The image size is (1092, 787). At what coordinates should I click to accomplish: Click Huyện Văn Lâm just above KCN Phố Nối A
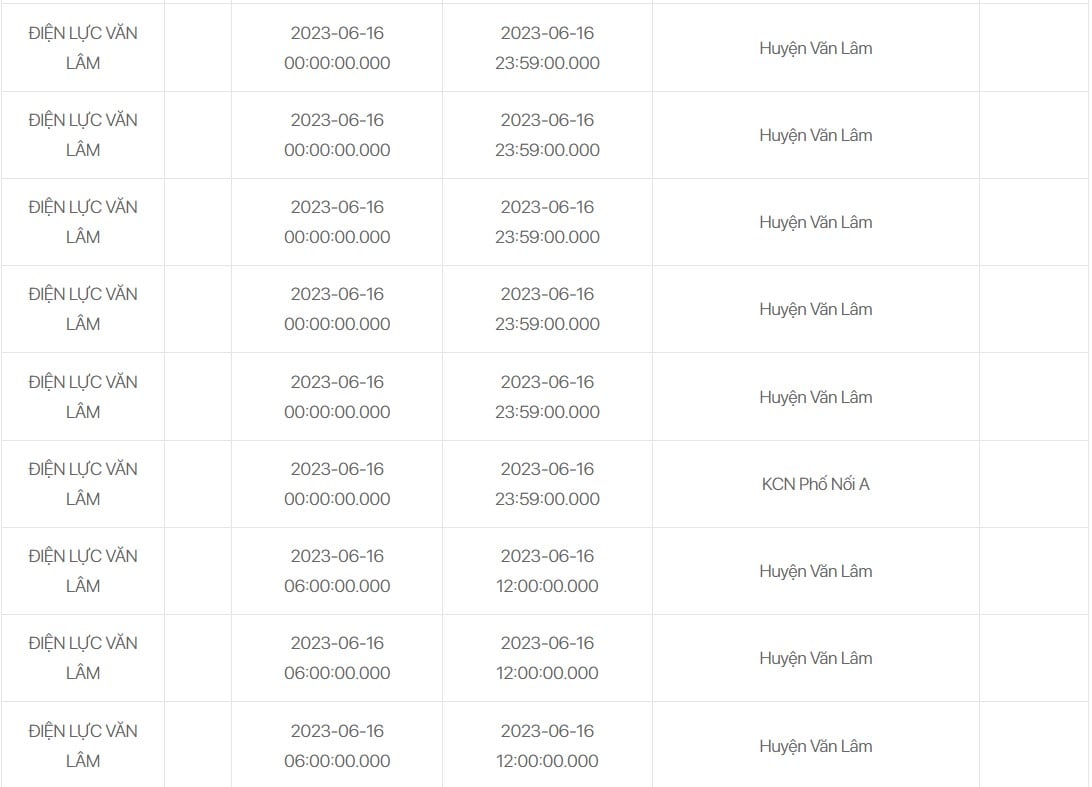click(816, 397)
